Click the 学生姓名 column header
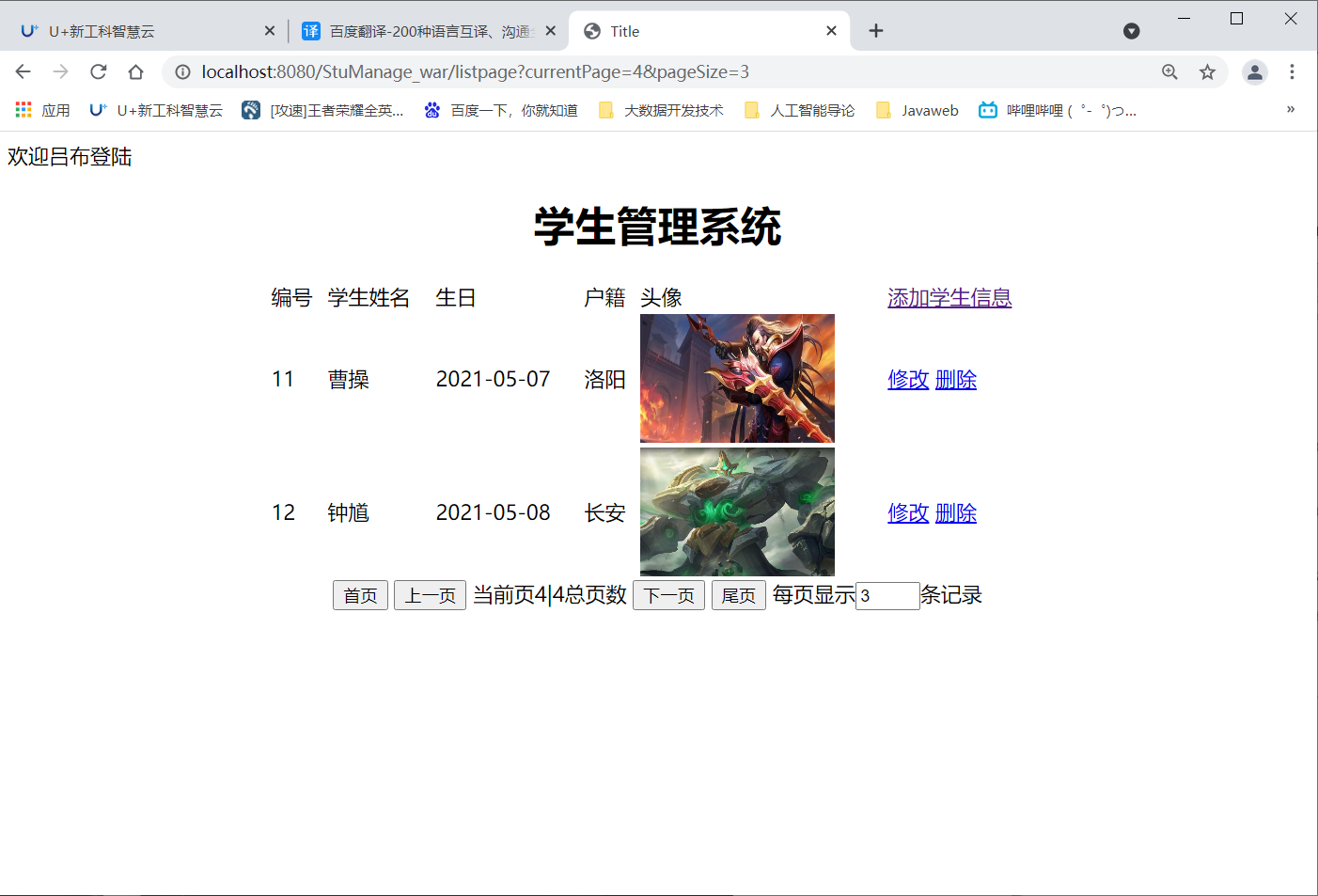The image size is (1318, 896). click(x=369, y=298)
